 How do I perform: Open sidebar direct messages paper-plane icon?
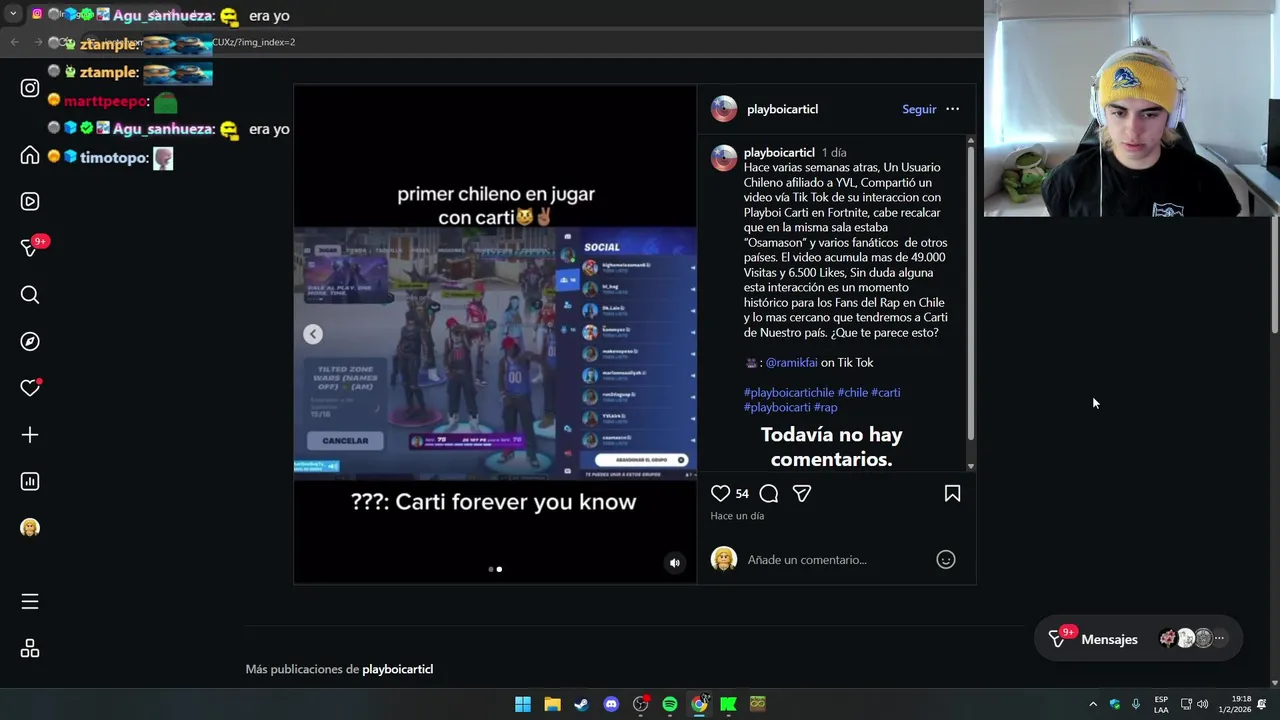click(x=30, y=247)
